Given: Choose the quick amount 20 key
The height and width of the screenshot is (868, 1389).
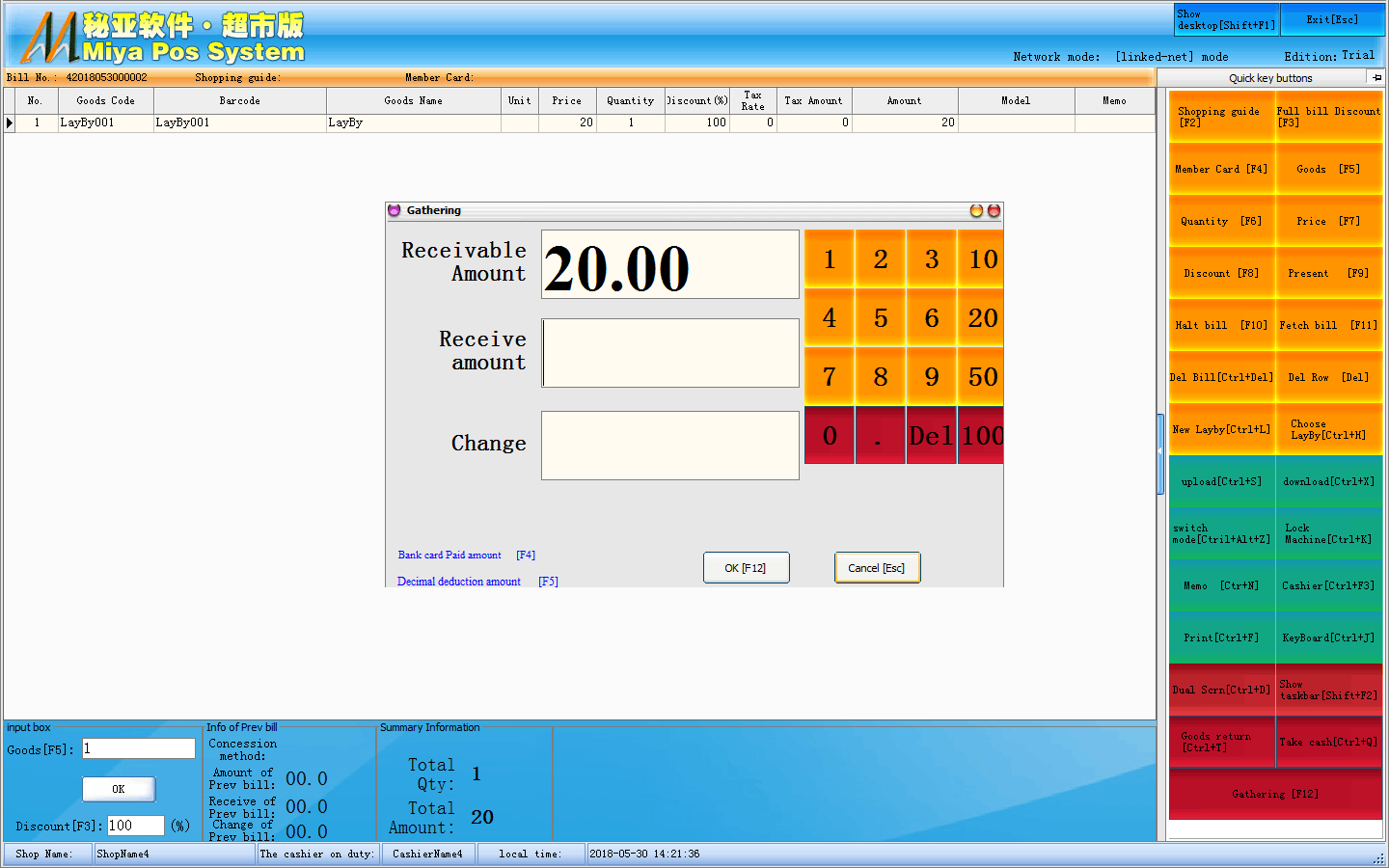Looking at the screenshot, I should [x=982, y=317].
